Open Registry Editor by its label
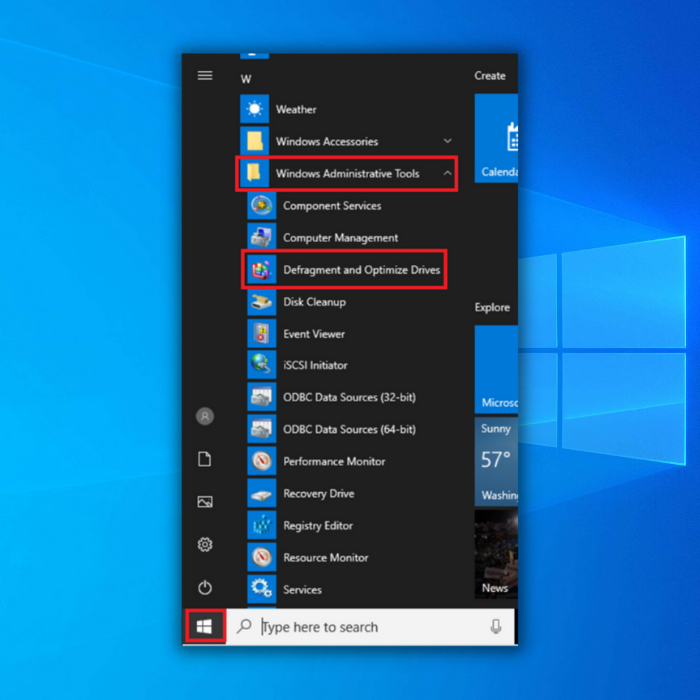The image size is (700, 700). click(x=318, y=526)
